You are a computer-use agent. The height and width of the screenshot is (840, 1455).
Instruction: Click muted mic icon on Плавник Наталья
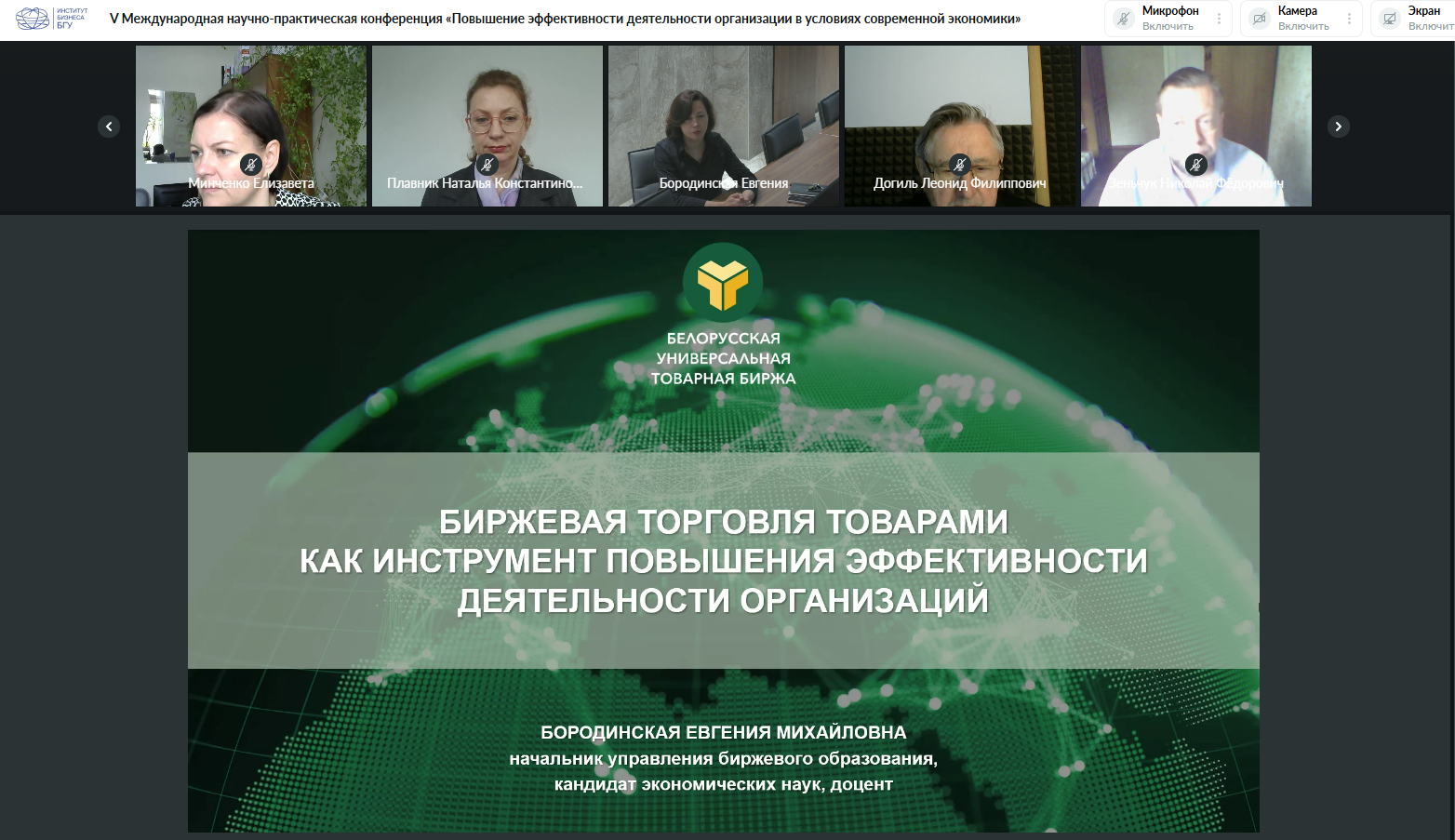[x=487, y=165]
